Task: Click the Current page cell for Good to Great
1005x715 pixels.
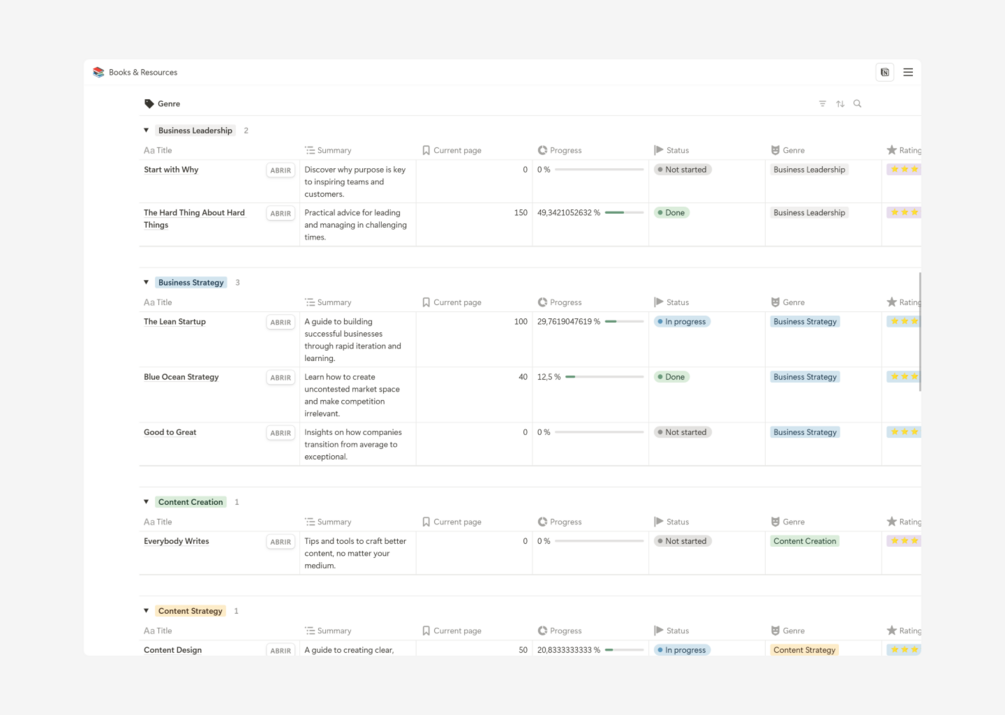Action: click(474, 433)
